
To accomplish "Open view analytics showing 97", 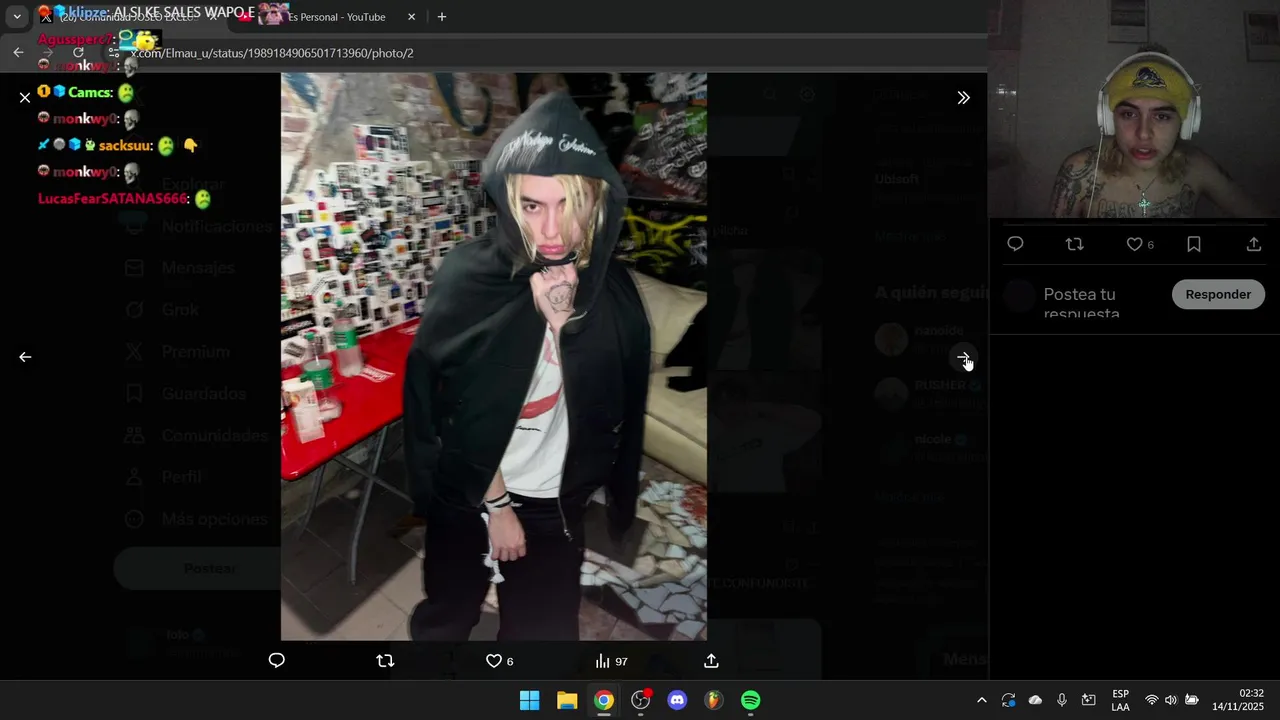I will [611, 661].
